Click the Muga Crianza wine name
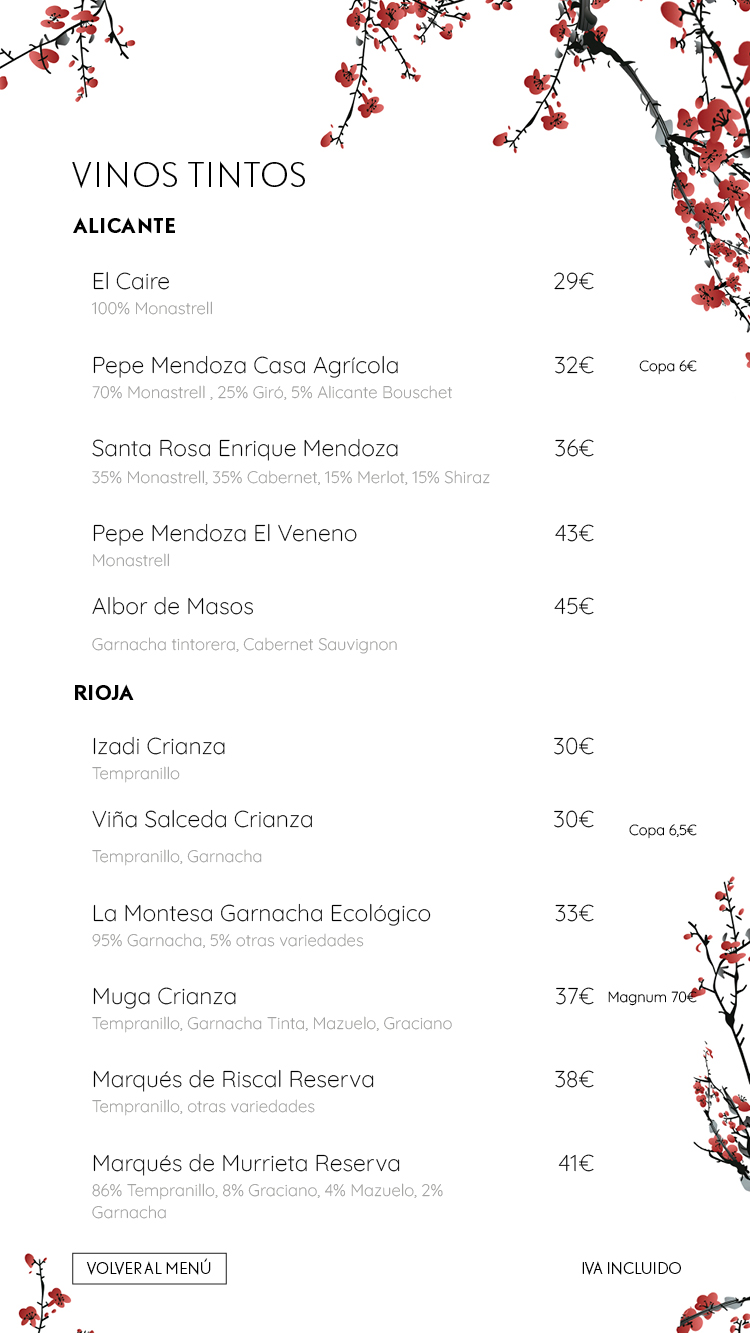 click(x=164, y=997)
